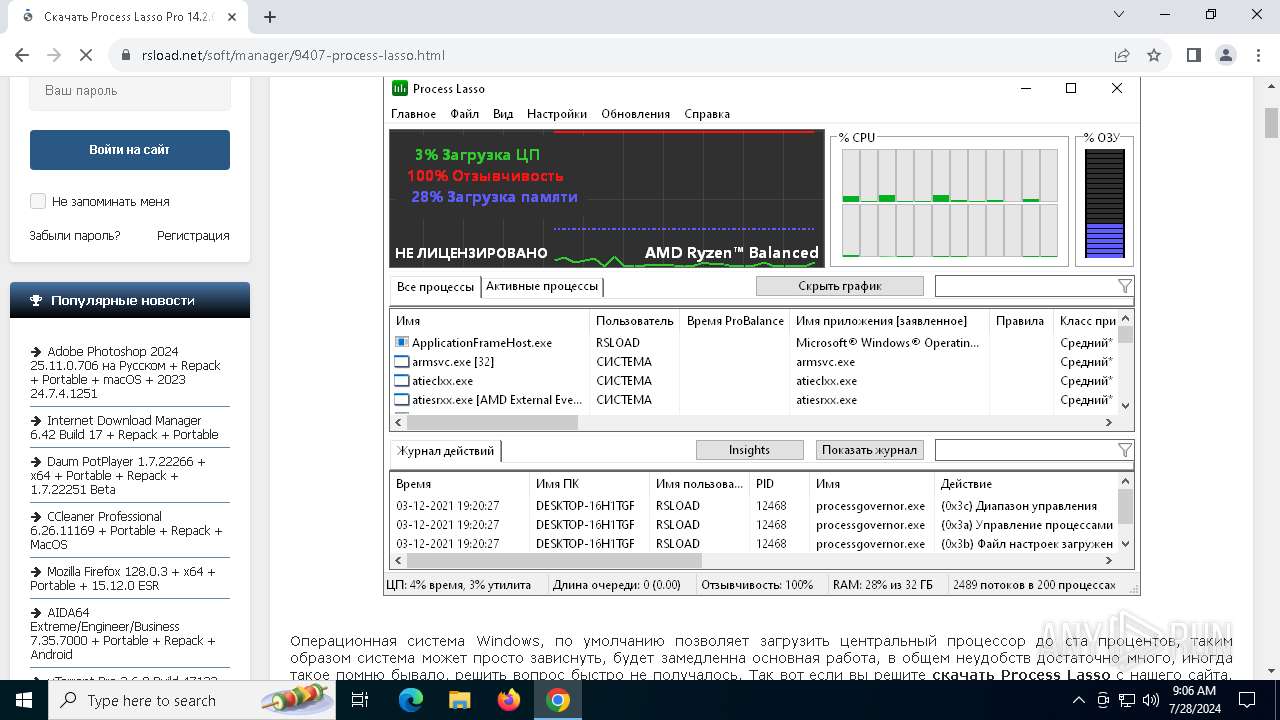The image size is (1280, 720).
Task: Open the Справка menu in Process Lasso
Action: pos(707,114)
